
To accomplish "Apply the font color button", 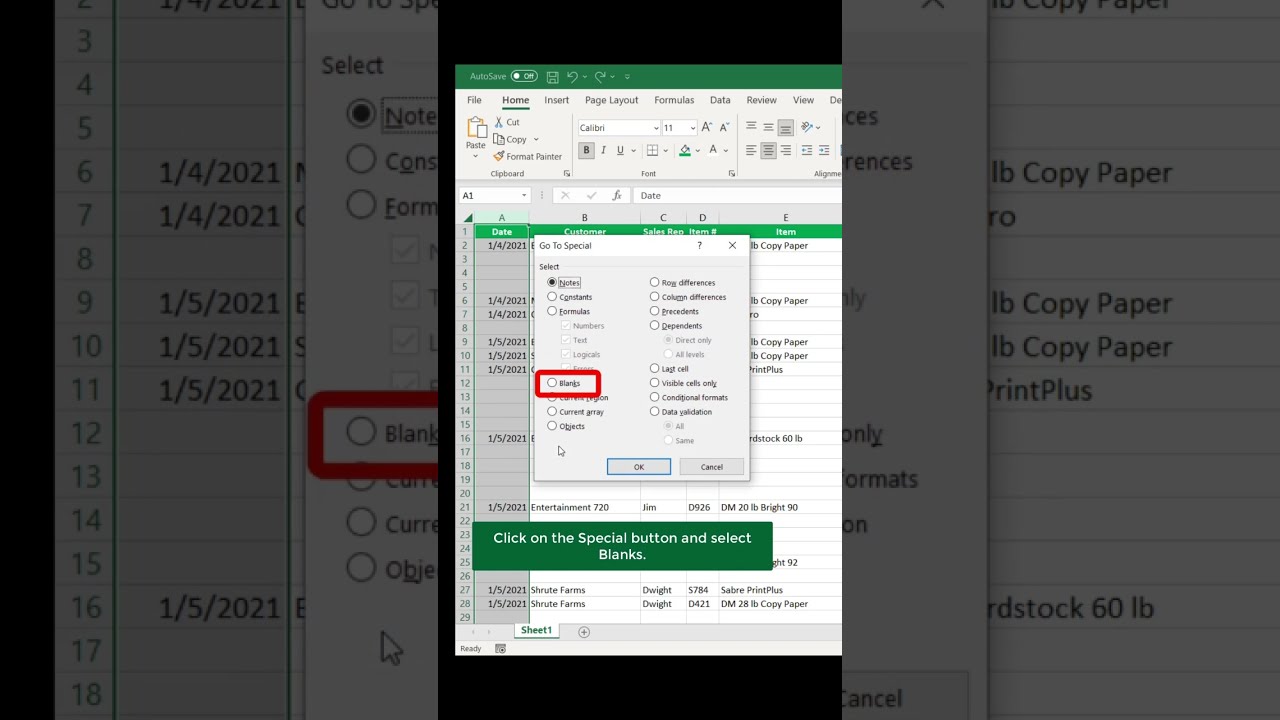I will pyautogui.click(x=713, y=151).
